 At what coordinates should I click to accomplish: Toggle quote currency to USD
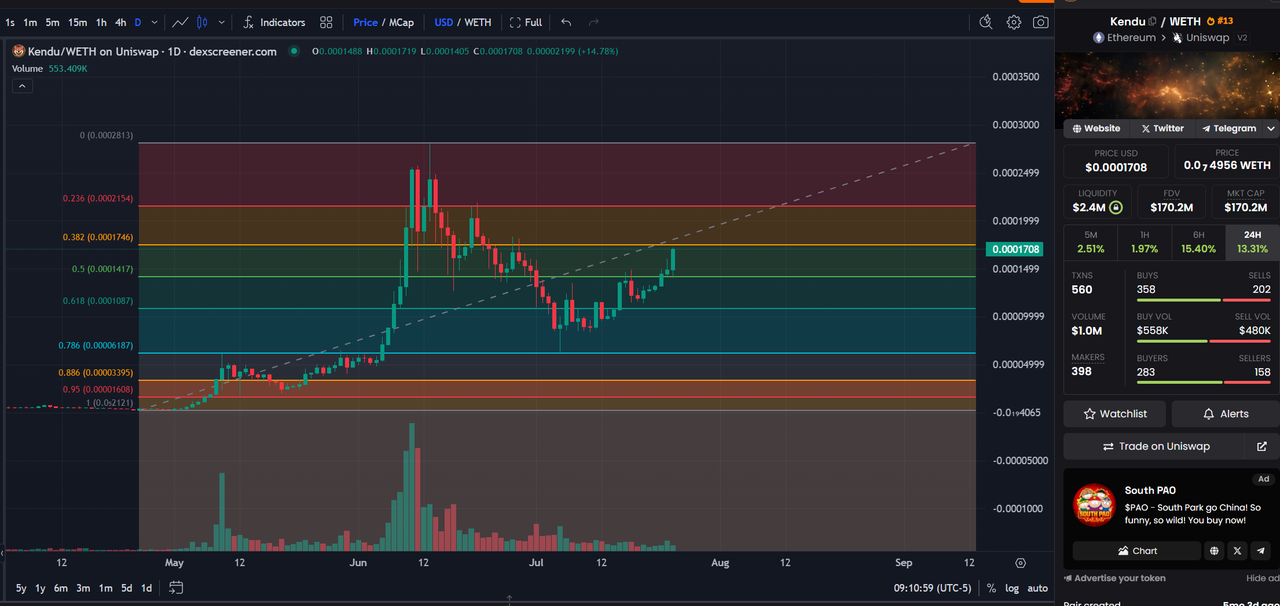443,22
